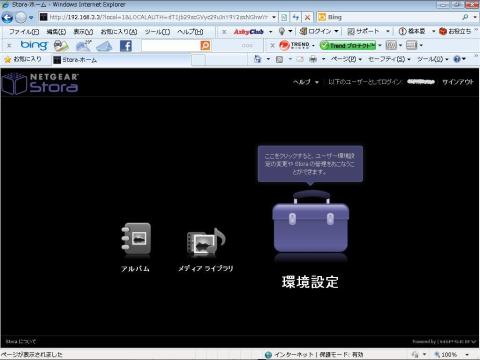Toggle the Compatibility View page icon
Image resolution: width=480 pixels, height=360 pixels.
coord(284,17)
